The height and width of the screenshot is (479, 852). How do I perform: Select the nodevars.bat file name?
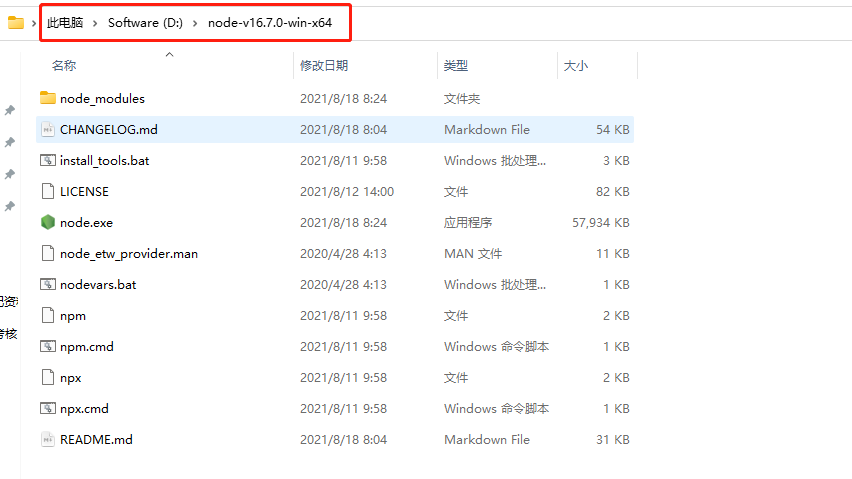coord(98,285)
